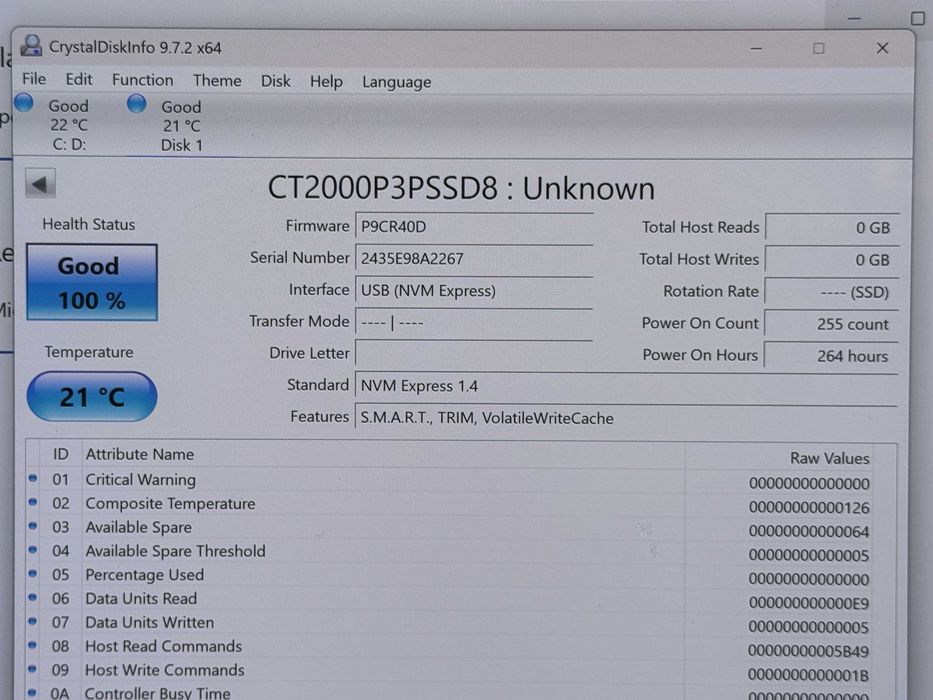The image size is (933, 700).
Task: Click the Good 100 % health status button
Action: pyautogui.click(x=92, y=283)
